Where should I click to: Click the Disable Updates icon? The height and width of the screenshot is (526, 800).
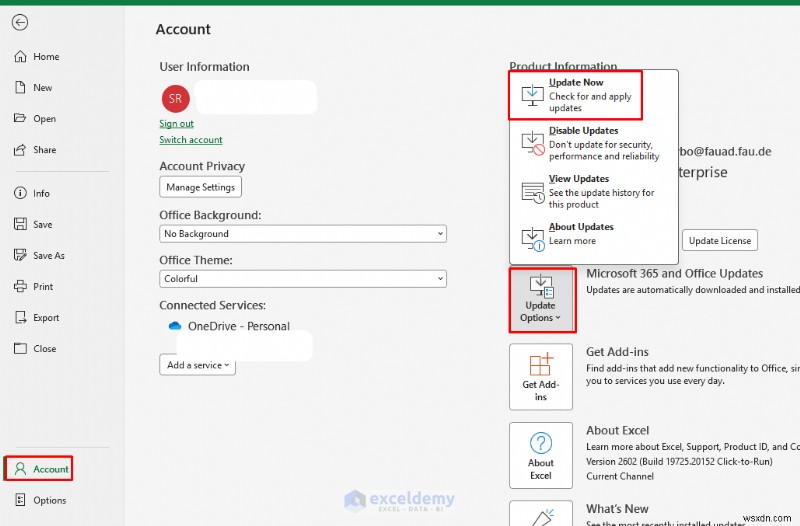(533, 143)
